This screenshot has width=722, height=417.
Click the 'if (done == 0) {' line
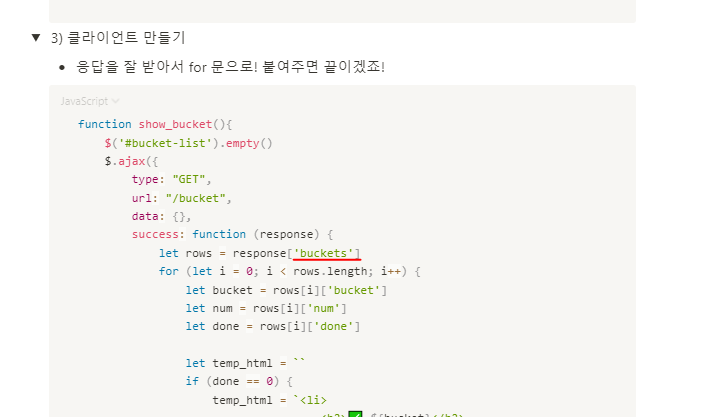[x=239, y=382]
